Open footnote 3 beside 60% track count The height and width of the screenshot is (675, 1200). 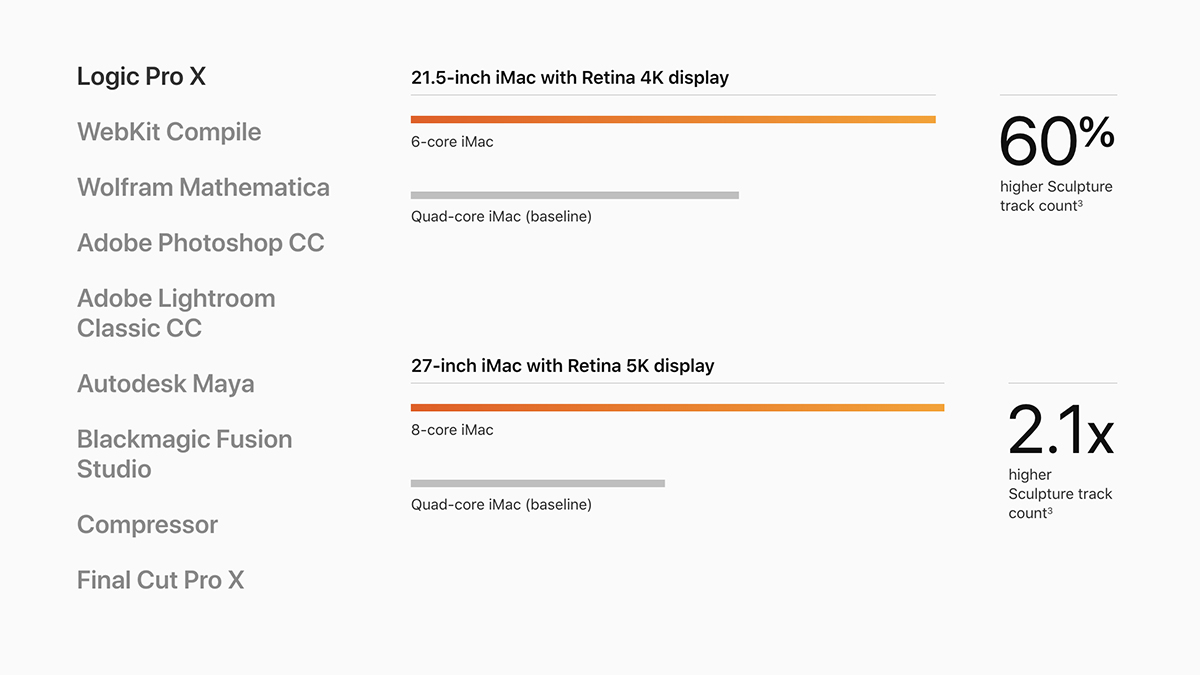pyautogui.click(x=1080, y=203)
